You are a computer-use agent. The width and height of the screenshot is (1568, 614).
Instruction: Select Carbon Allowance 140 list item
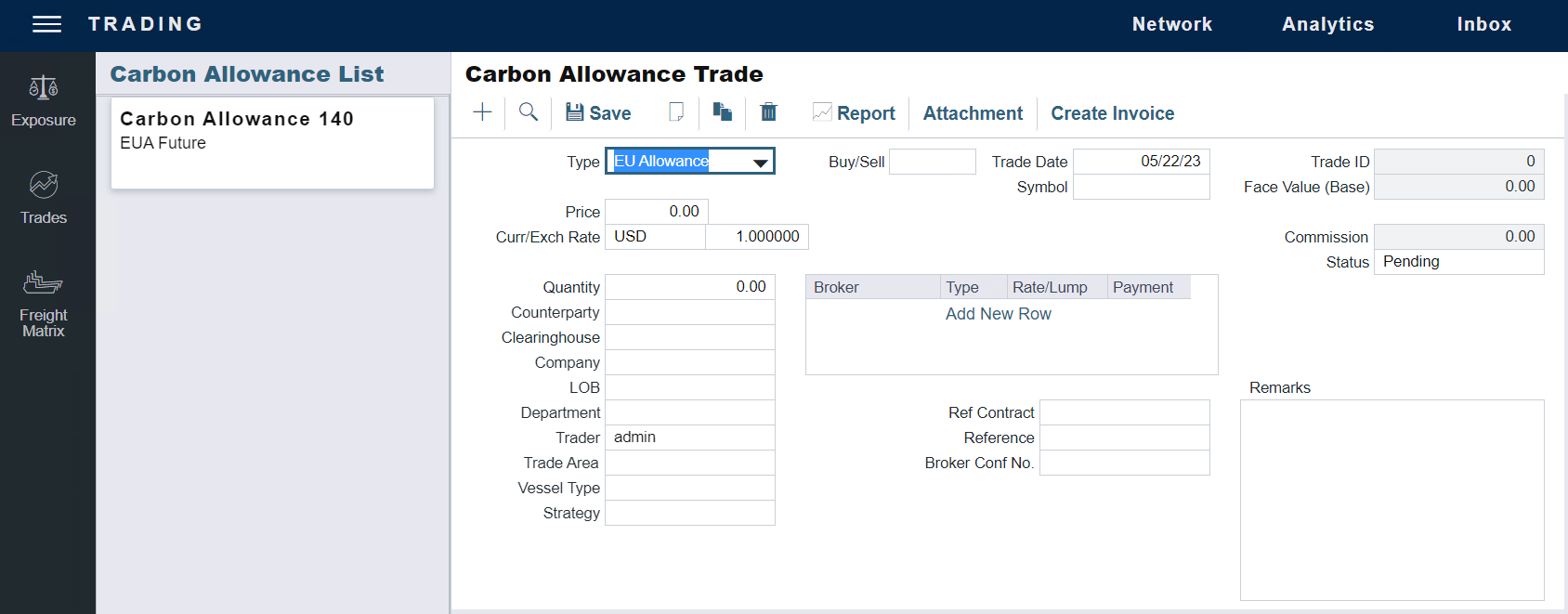coord(272,142)
